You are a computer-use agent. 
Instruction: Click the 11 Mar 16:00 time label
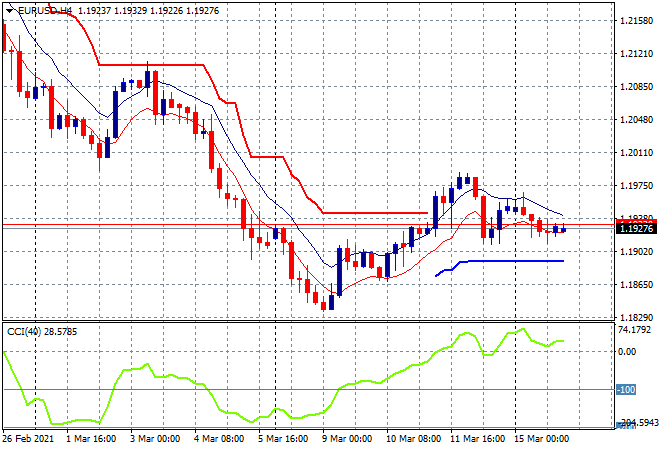[x=477, y=439]
